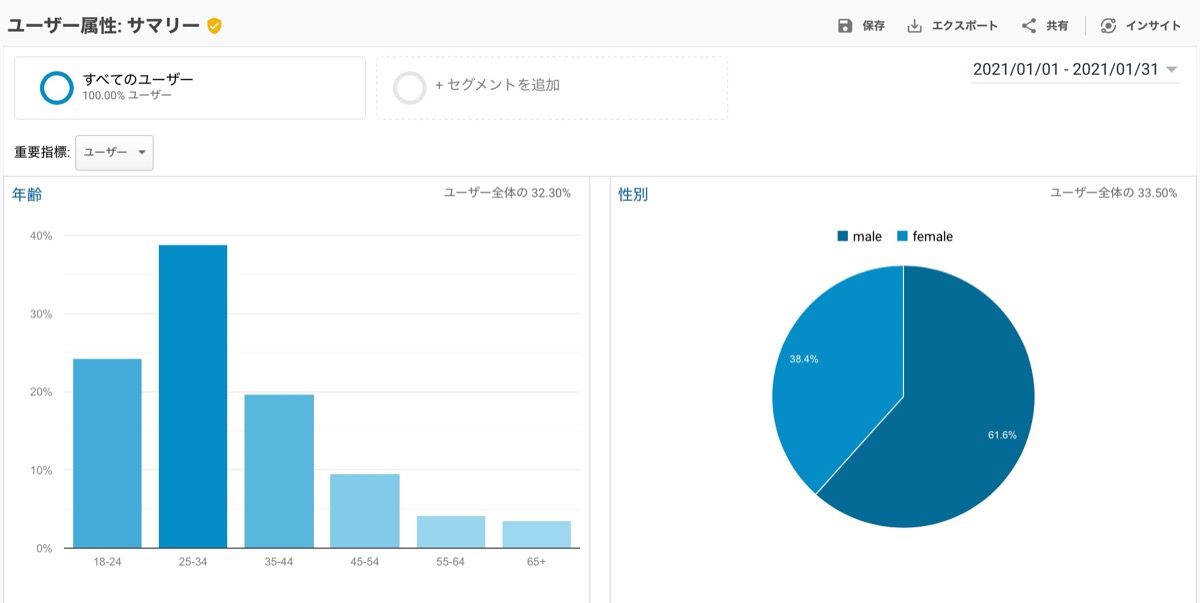Click the share icon
Image resolution: width=1200 pixels, height=603 pixels.
coord(1028,26)
